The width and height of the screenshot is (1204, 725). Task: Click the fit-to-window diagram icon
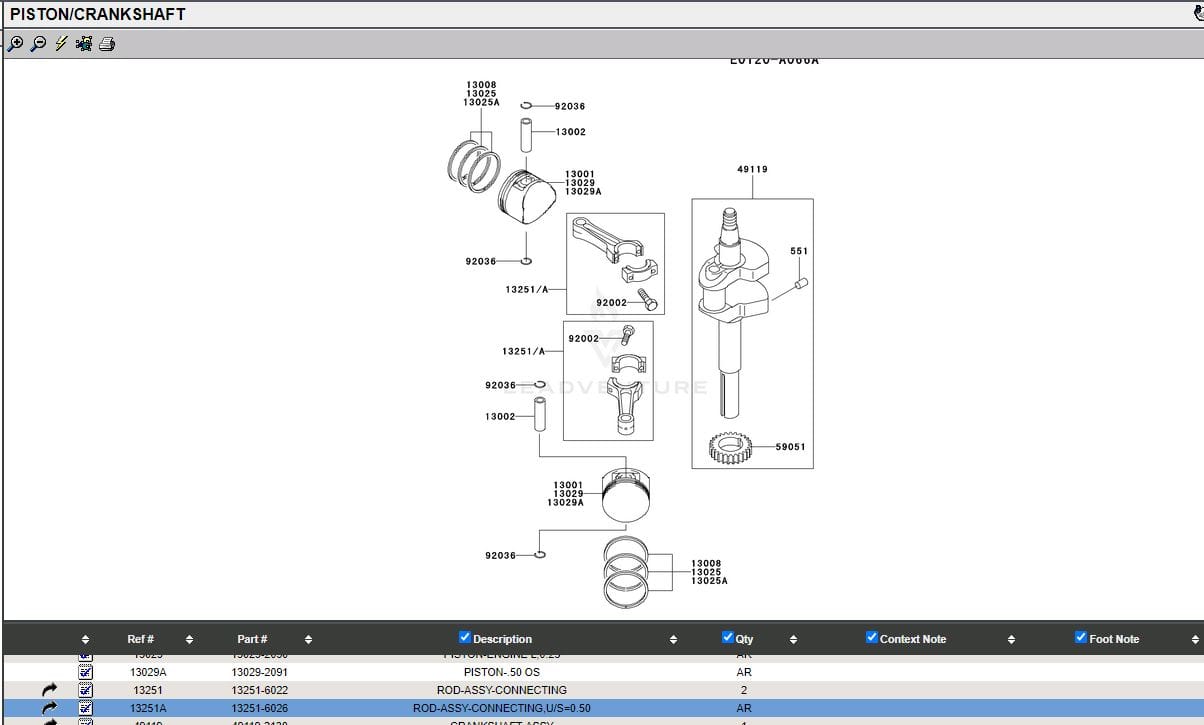click(84, 43)
